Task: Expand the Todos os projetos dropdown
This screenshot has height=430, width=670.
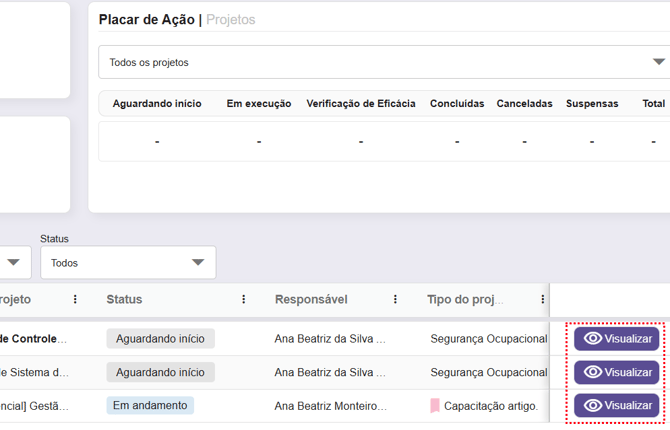Action: 658,62
